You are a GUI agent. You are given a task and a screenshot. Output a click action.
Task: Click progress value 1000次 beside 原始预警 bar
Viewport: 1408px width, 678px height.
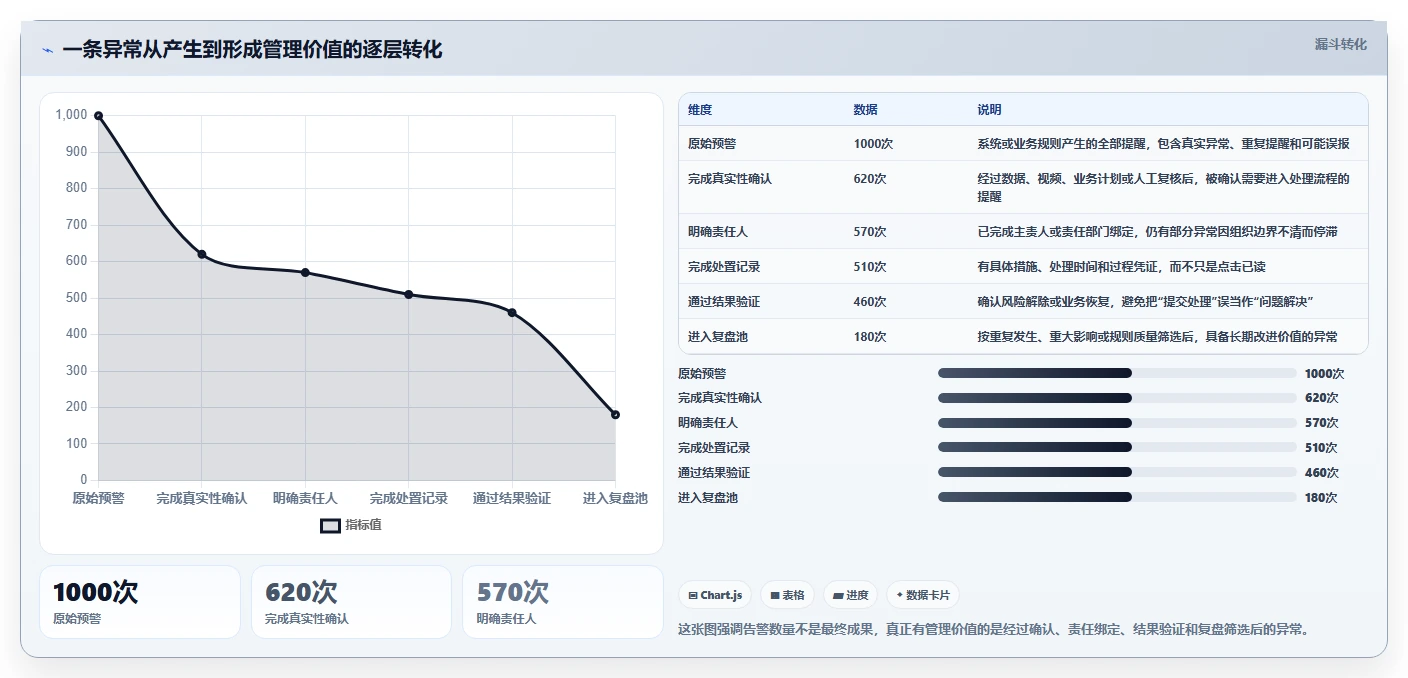pyautogui.click(x=1324, y=373)
